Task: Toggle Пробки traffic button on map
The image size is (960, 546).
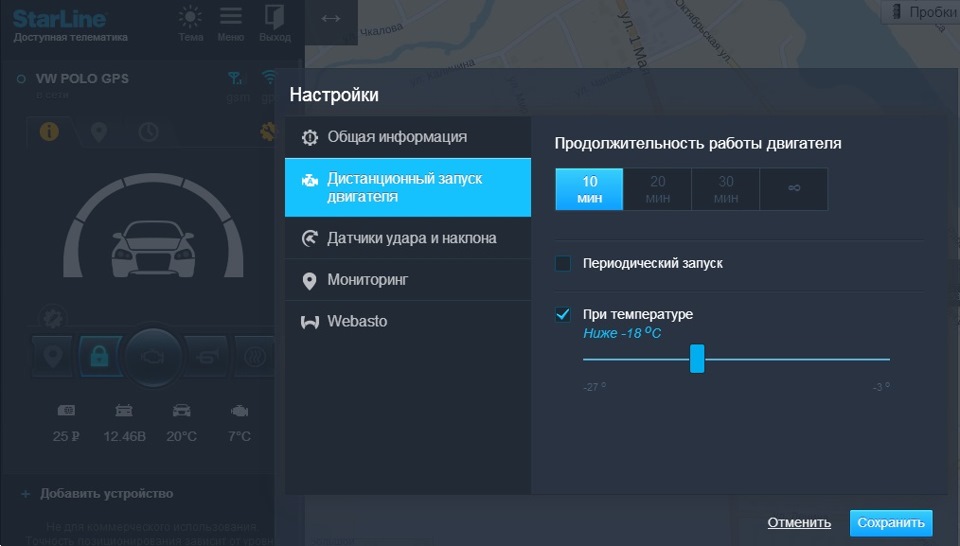Action: [923, 12]
